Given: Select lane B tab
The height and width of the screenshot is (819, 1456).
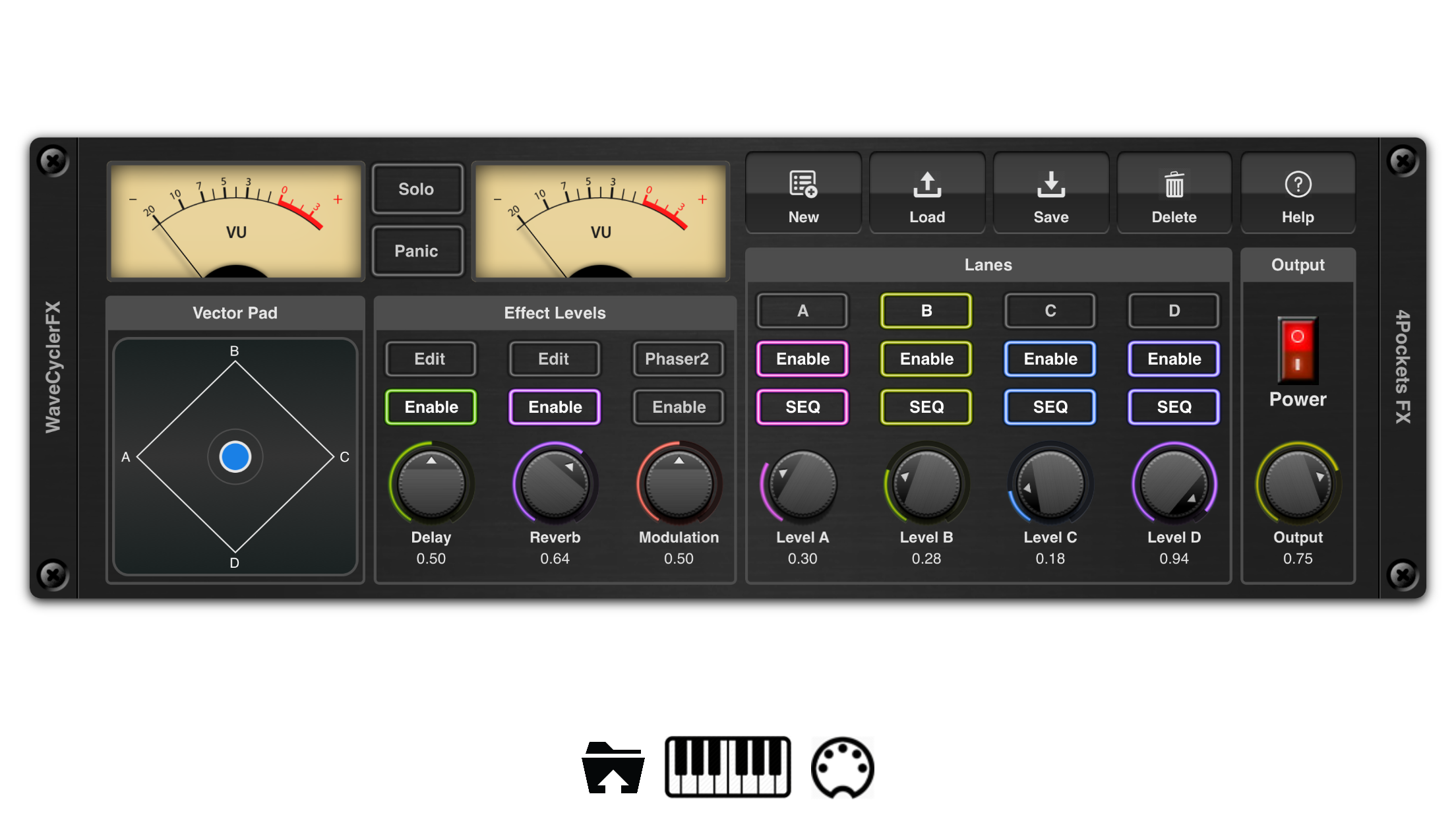Looking at the screenshot, I should pos(926,311).
